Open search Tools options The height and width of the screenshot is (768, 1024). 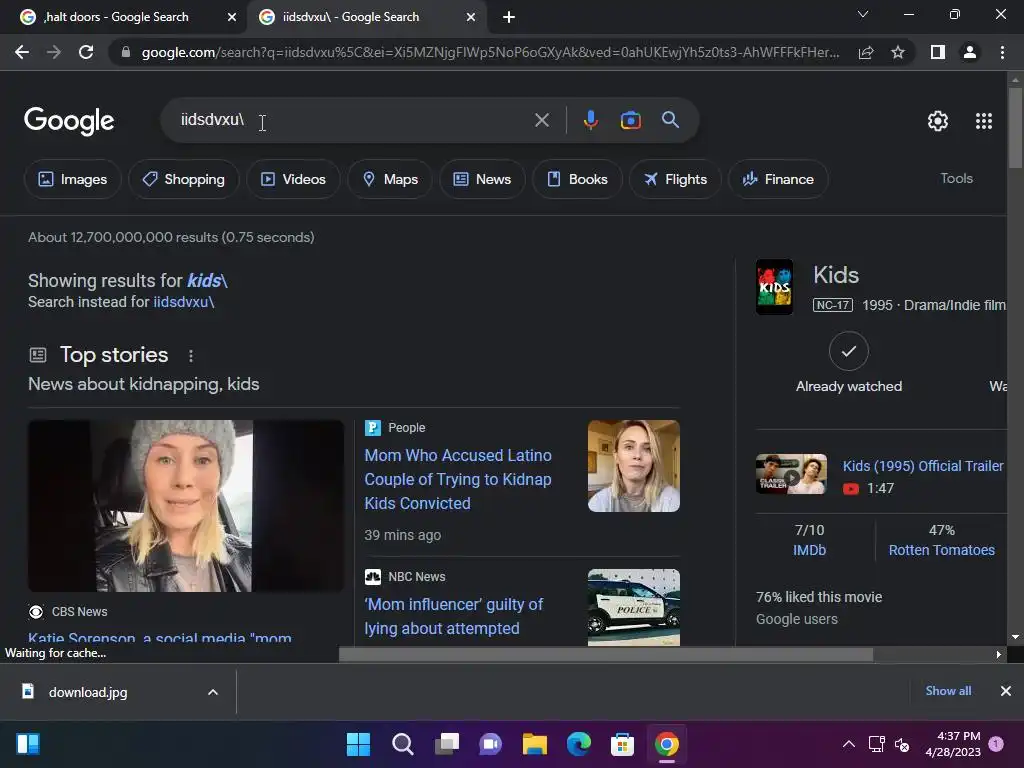pos(956,178)
